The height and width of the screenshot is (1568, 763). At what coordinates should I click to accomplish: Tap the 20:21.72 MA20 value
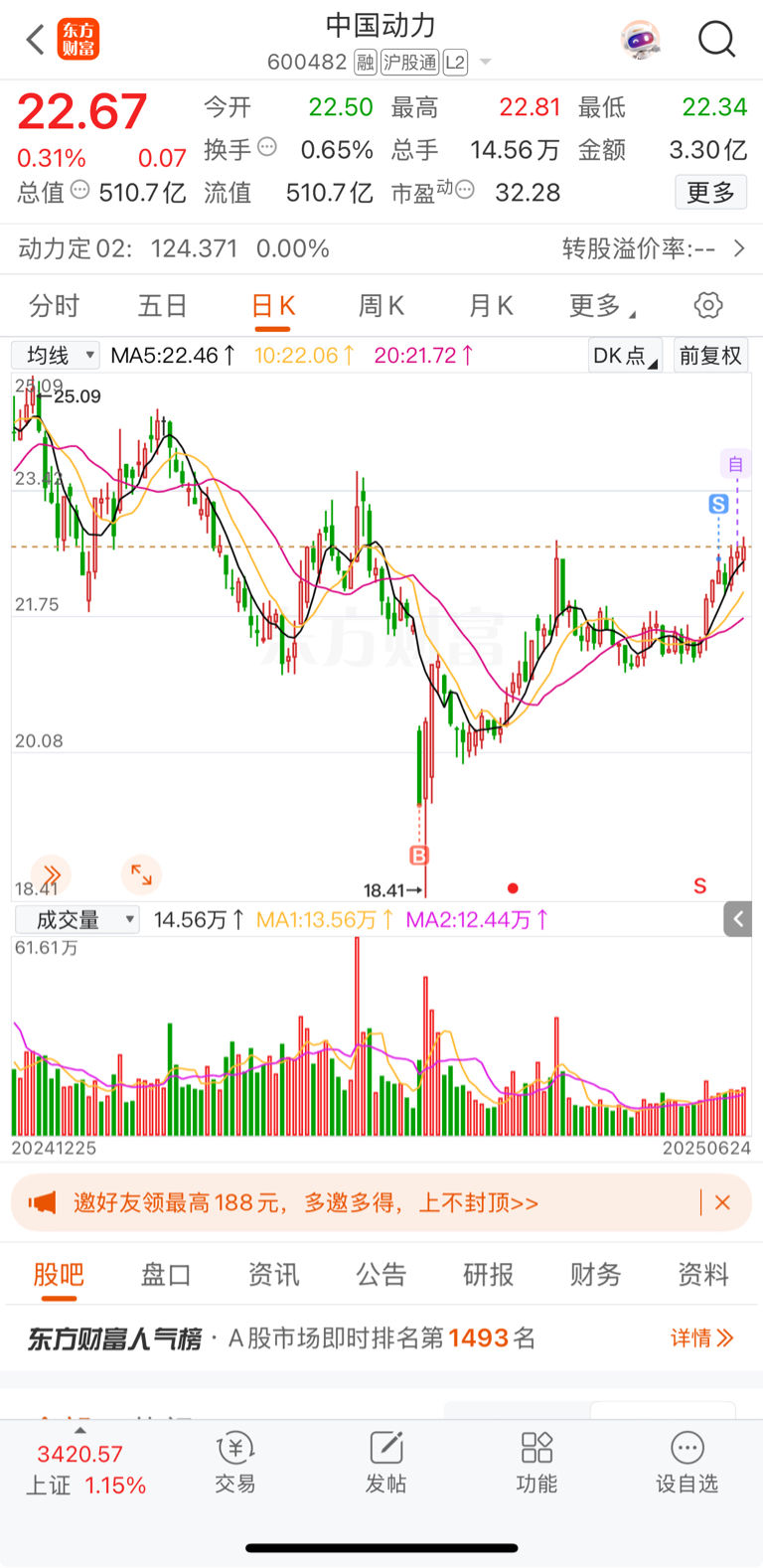(423, 355)
